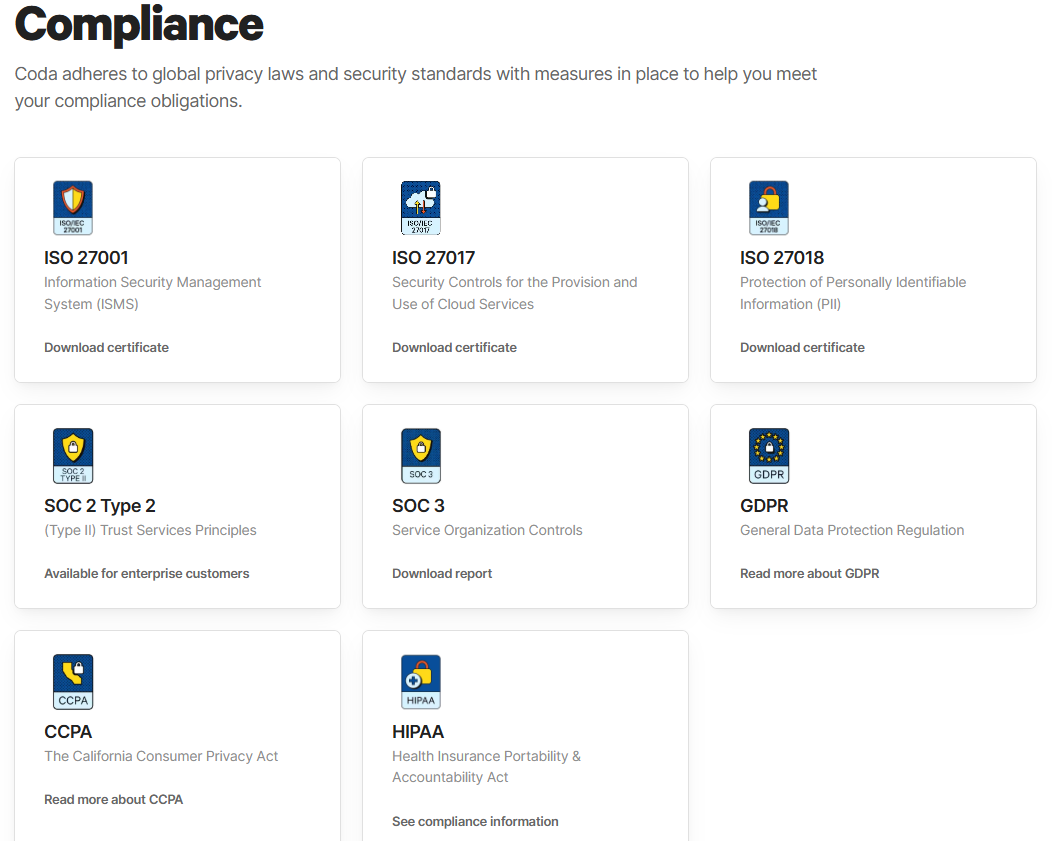Download the ISO 27018 certificate
Screen dimensions: 1052x841
coord(802,347)
